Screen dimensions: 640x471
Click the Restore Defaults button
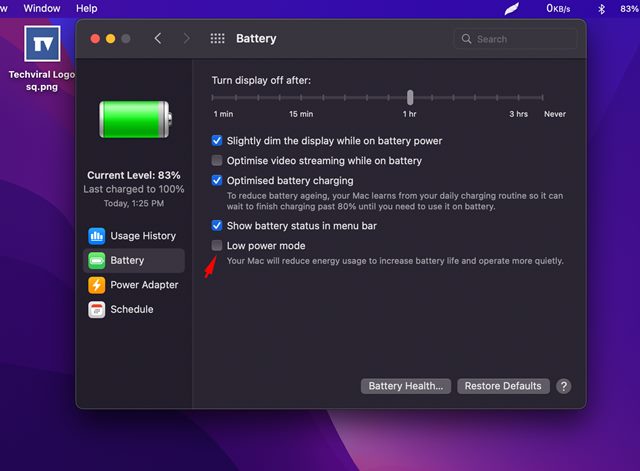click(503, 386)
